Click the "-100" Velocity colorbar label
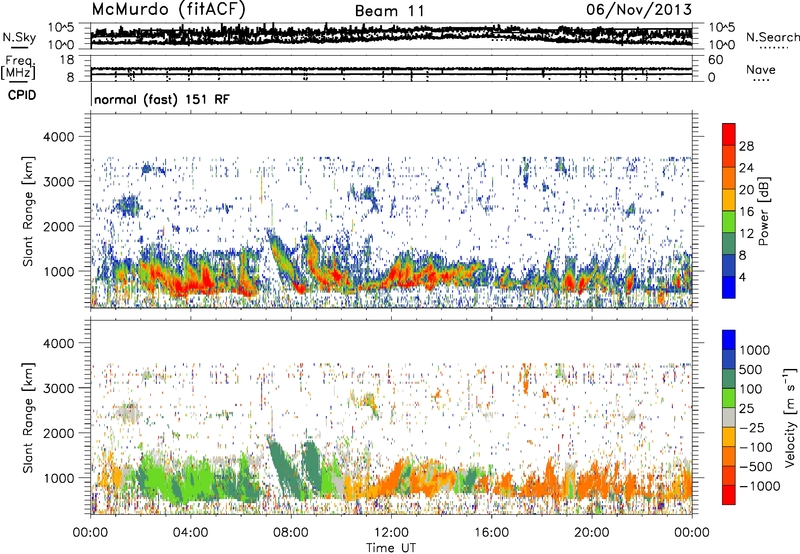This screenshot has height=554, width=800. (755, 447)
